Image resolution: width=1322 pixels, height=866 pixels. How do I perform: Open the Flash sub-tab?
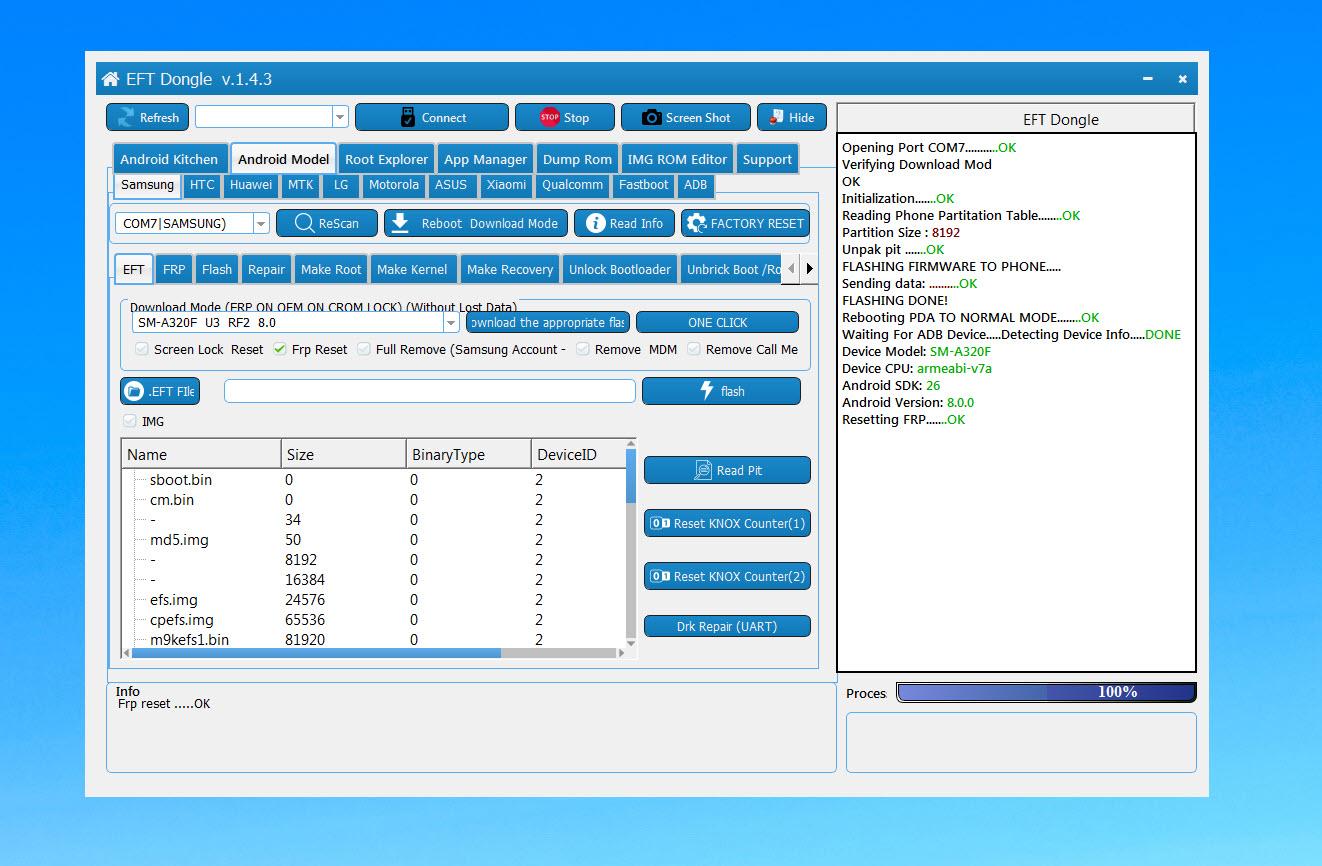217,269
